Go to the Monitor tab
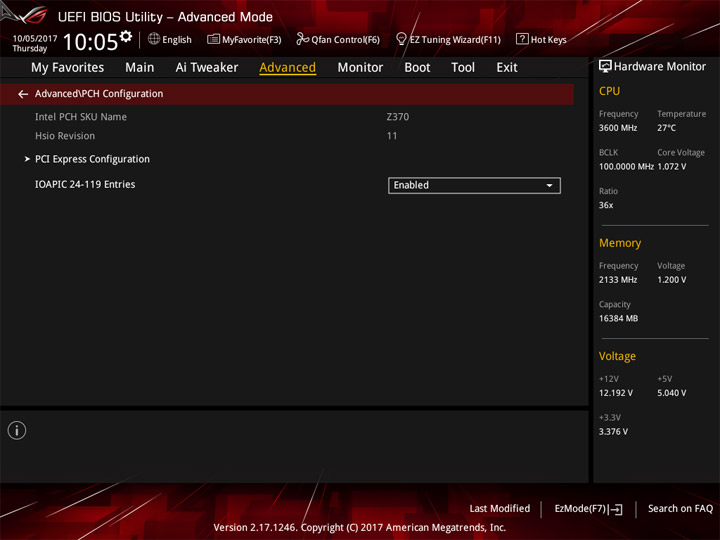This screenshot has width=720, height=540. click(x=360, y=68)
